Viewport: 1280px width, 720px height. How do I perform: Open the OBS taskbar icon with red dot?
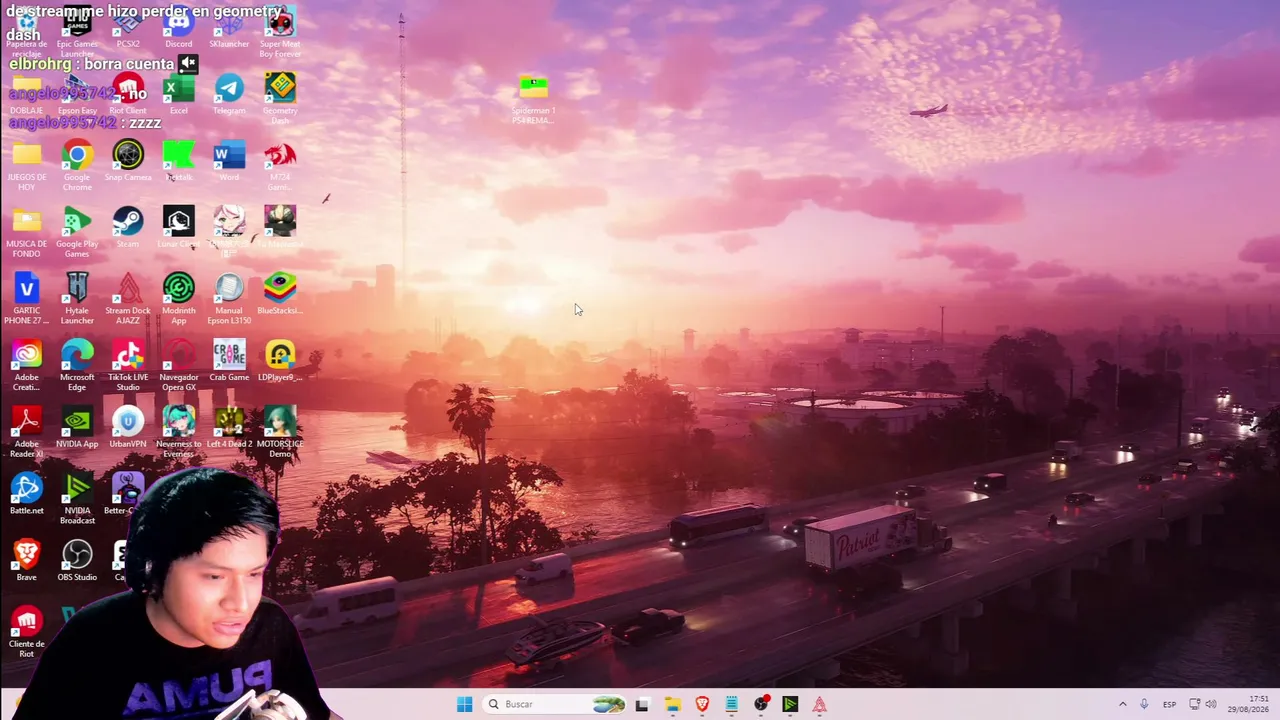761,704
